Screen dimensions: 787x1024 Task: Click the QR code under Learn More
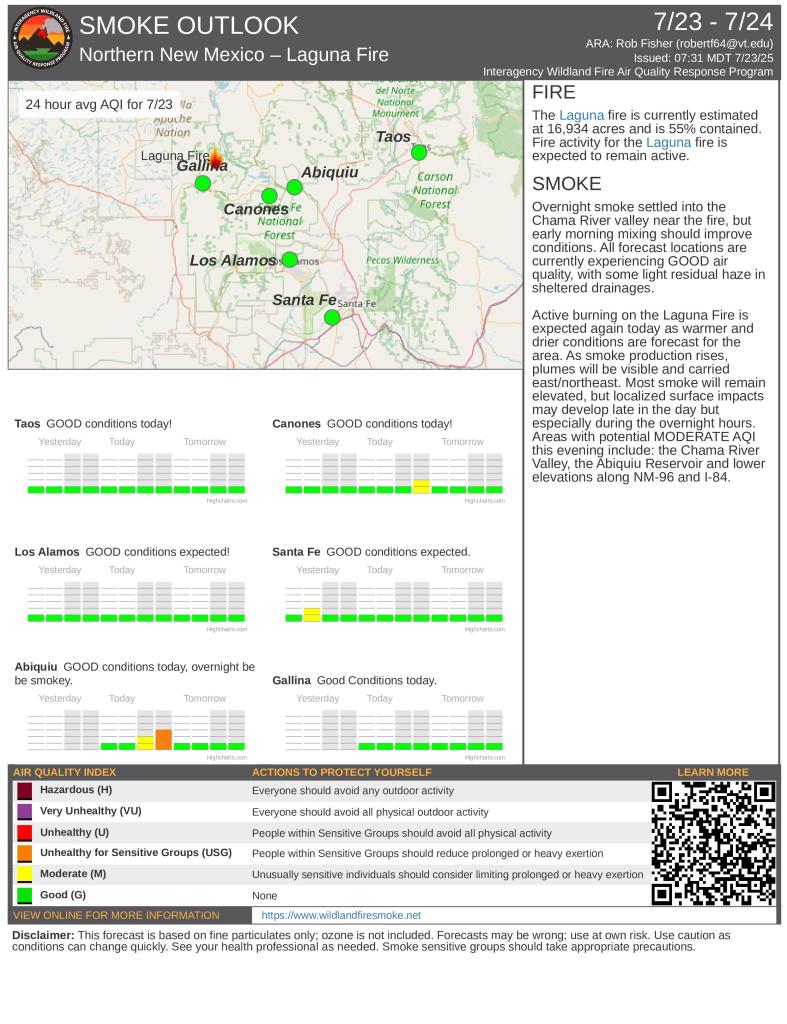coord(713,843)
